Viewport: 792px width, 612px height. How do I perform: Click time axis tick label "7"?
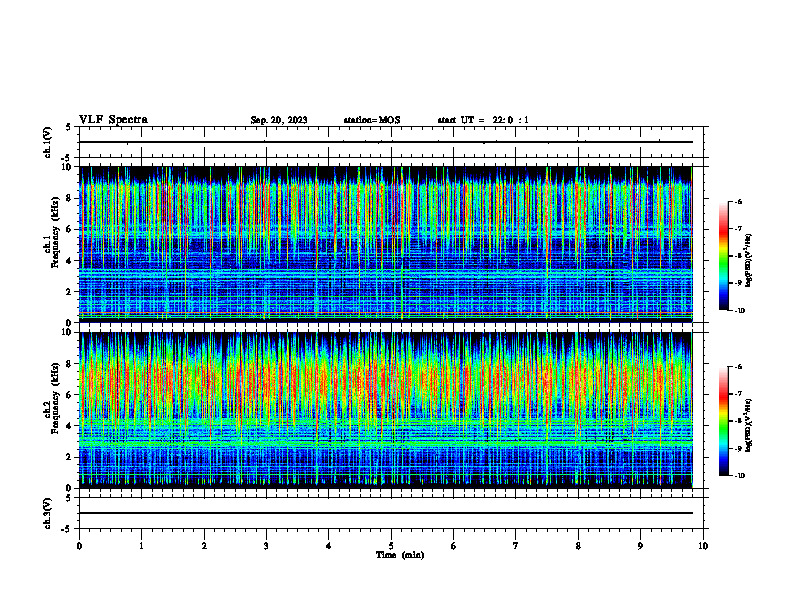pos(516,546)
